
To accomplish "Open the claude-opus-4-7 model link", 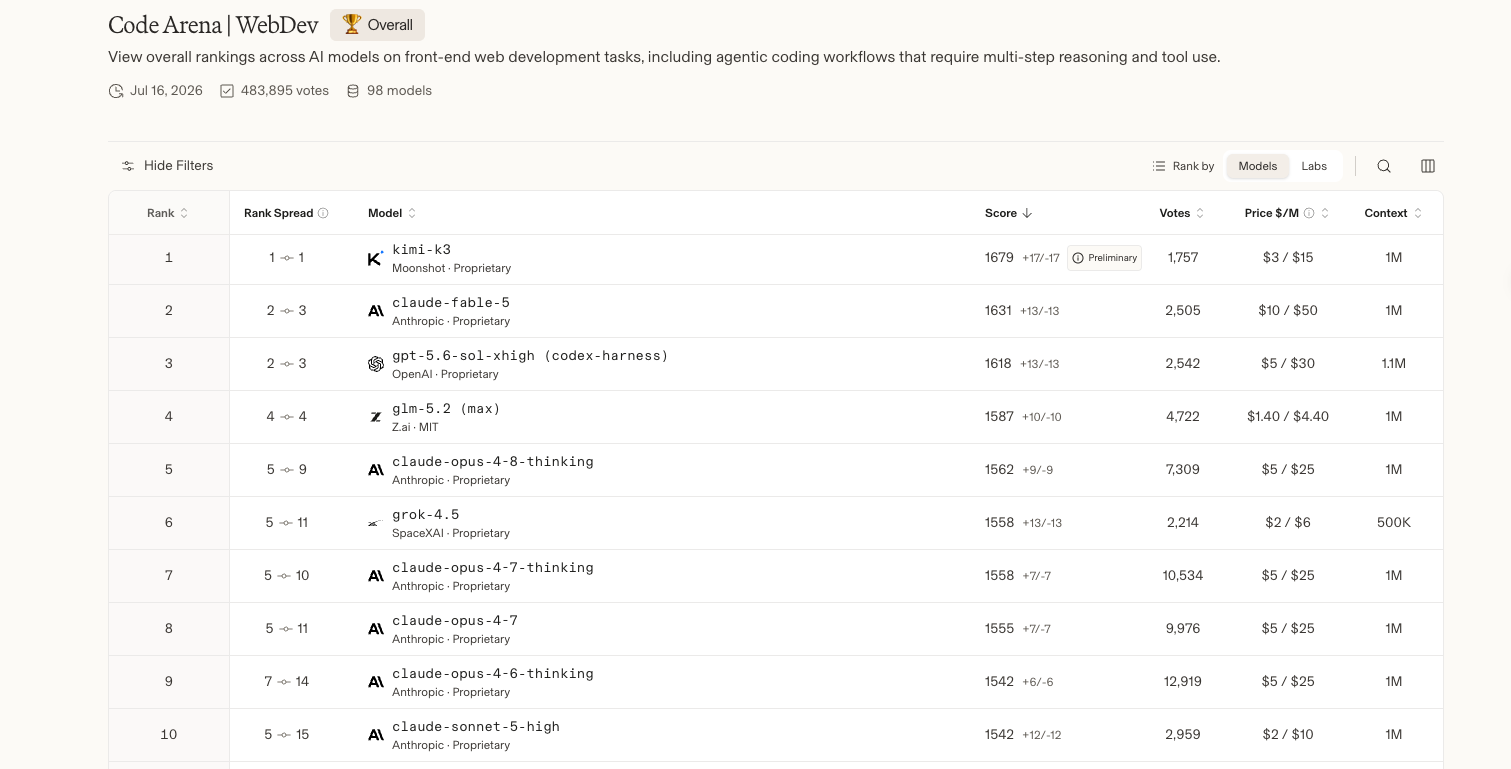I will click(x=455, y=621).
